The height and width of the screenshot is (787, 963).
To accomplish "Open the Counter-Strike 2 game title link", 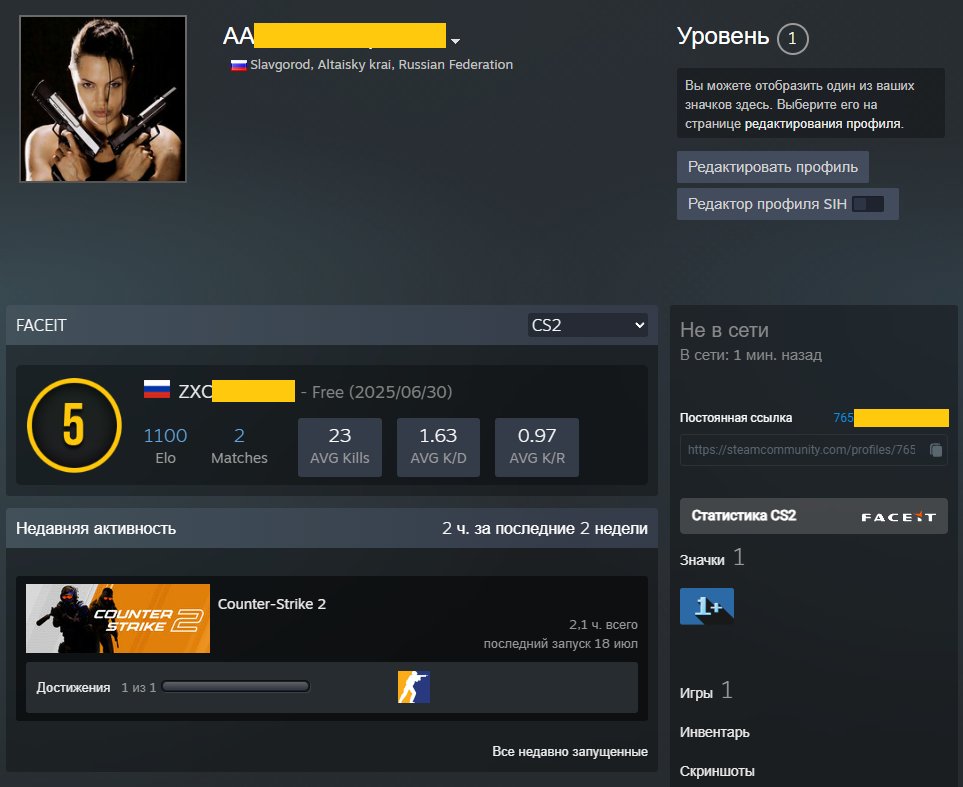I will (x=272, y=604).
